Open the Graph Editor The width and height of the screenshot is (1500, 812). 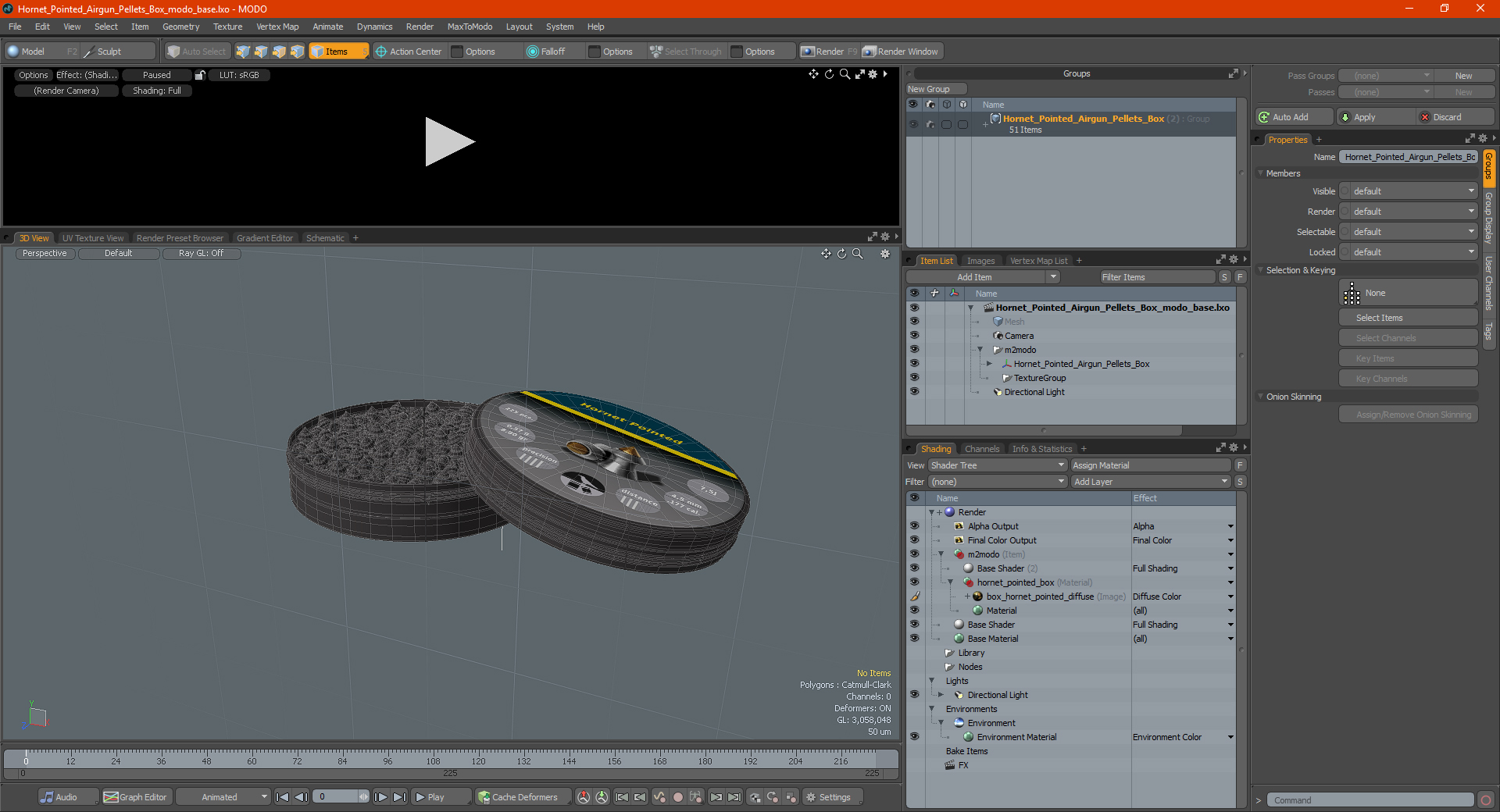pyautogui.click(x=136, y=797)
